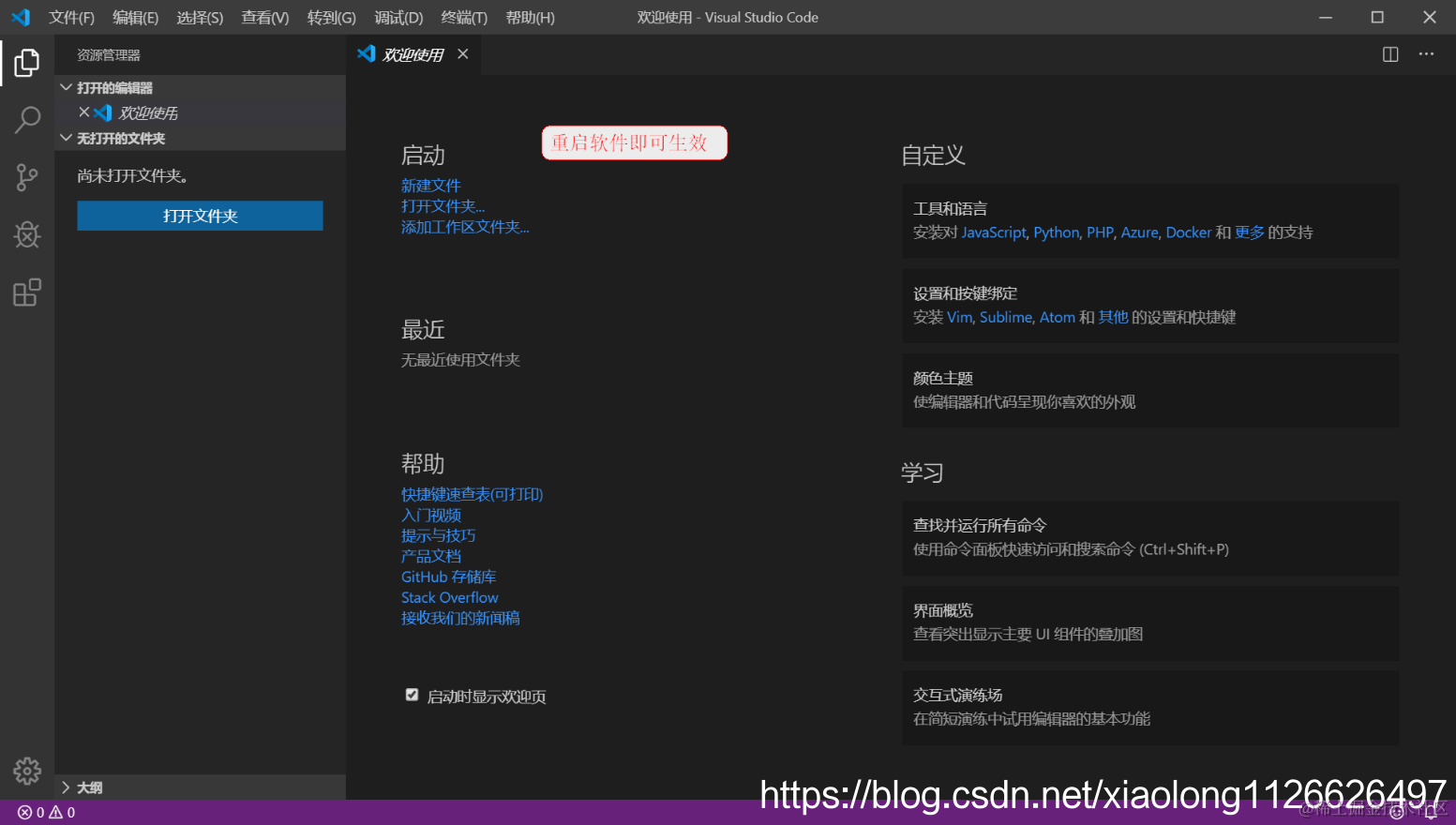The image size is (1456, 825).
Task: Click the 接收我们的新闻稿 link
Action: tap(460, 618)
